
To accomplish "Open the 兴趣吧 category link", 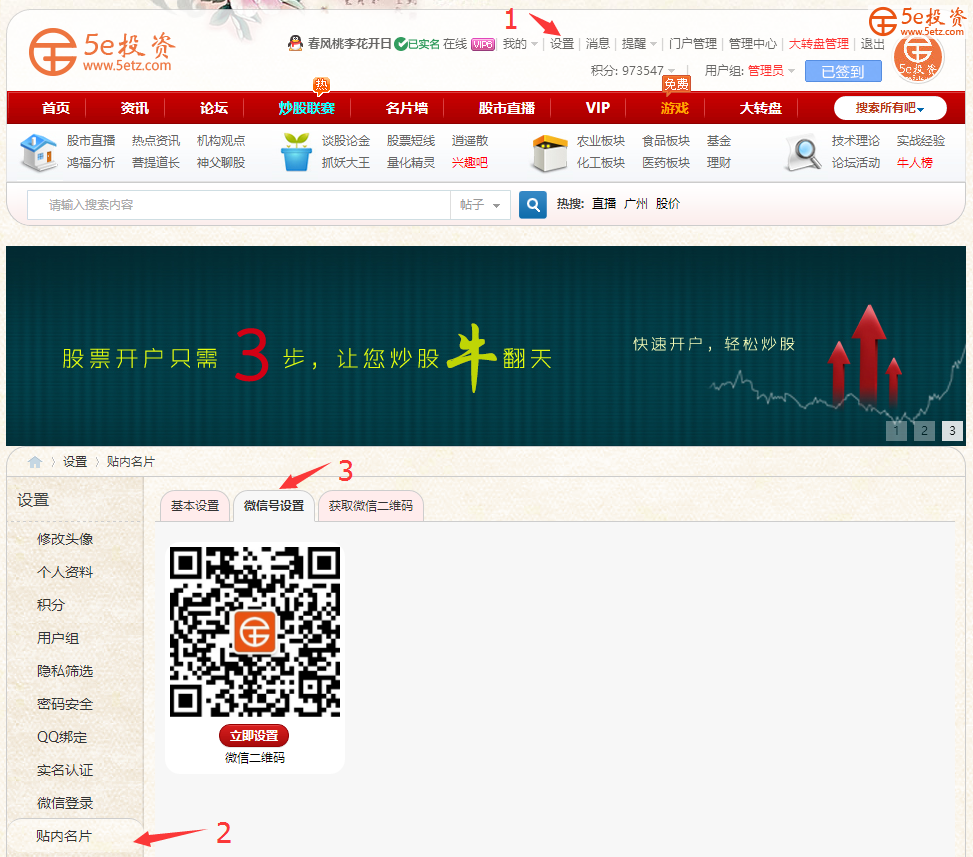I will (470, 163).
